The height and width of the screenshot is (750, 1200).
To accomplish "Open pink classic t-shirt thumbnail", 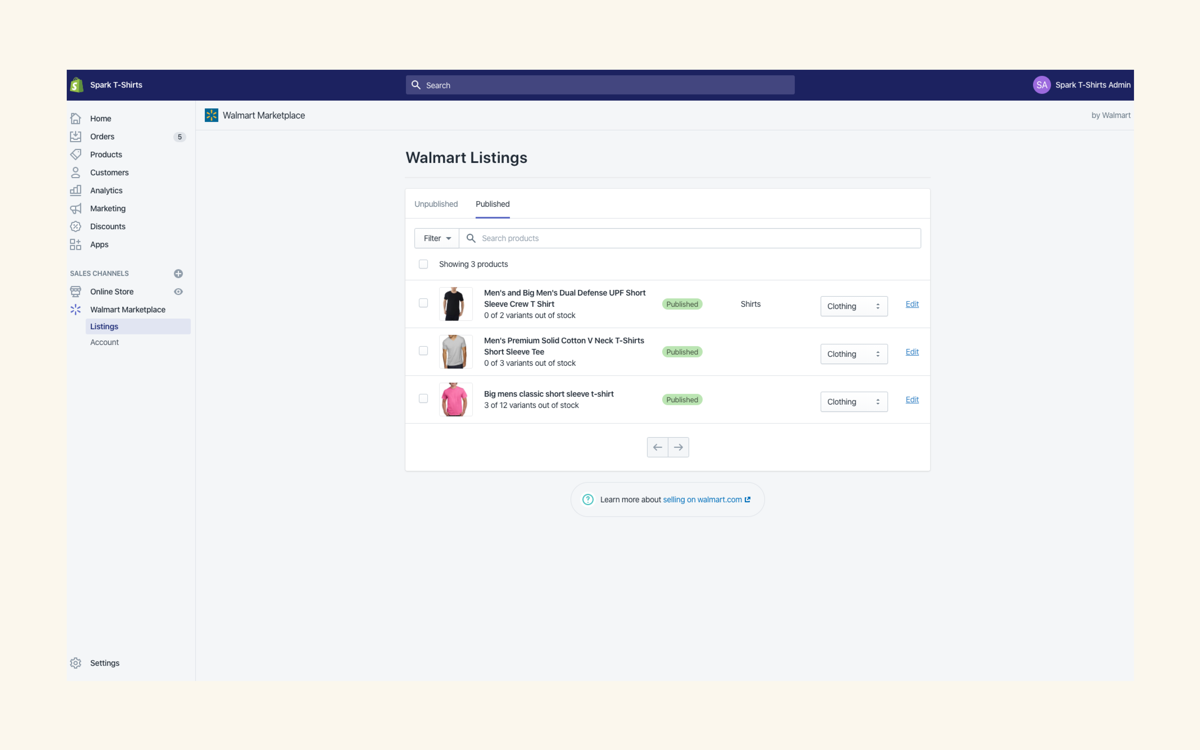I will click(x=455, y=399).
